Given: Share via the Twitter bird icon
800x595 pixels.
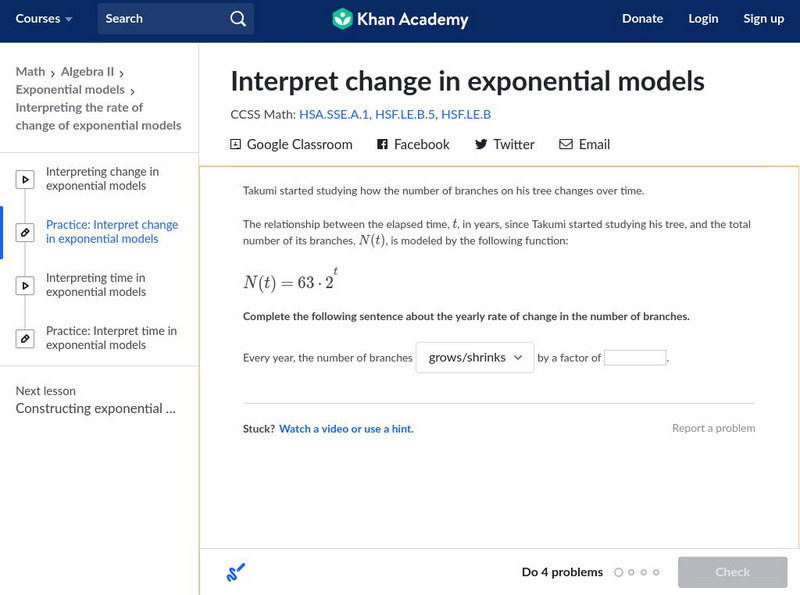Looking at the screenshot, I should [481, 145].
